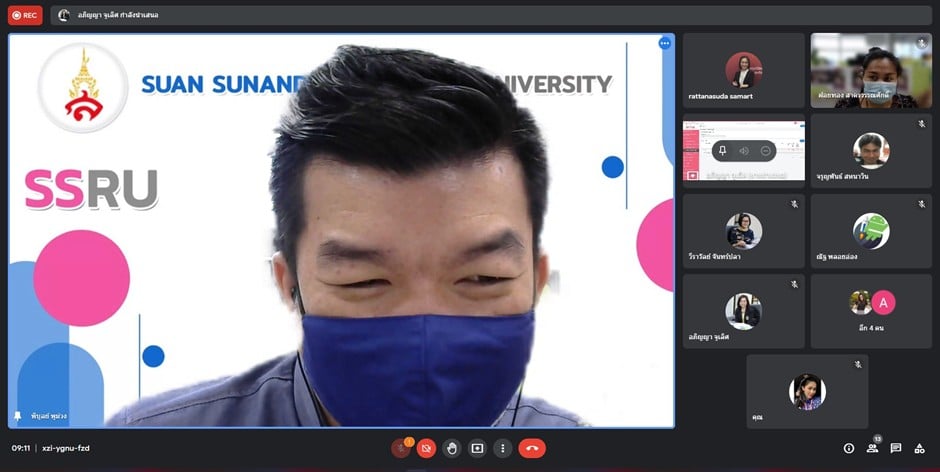Open the chat panel

(896, 448)
